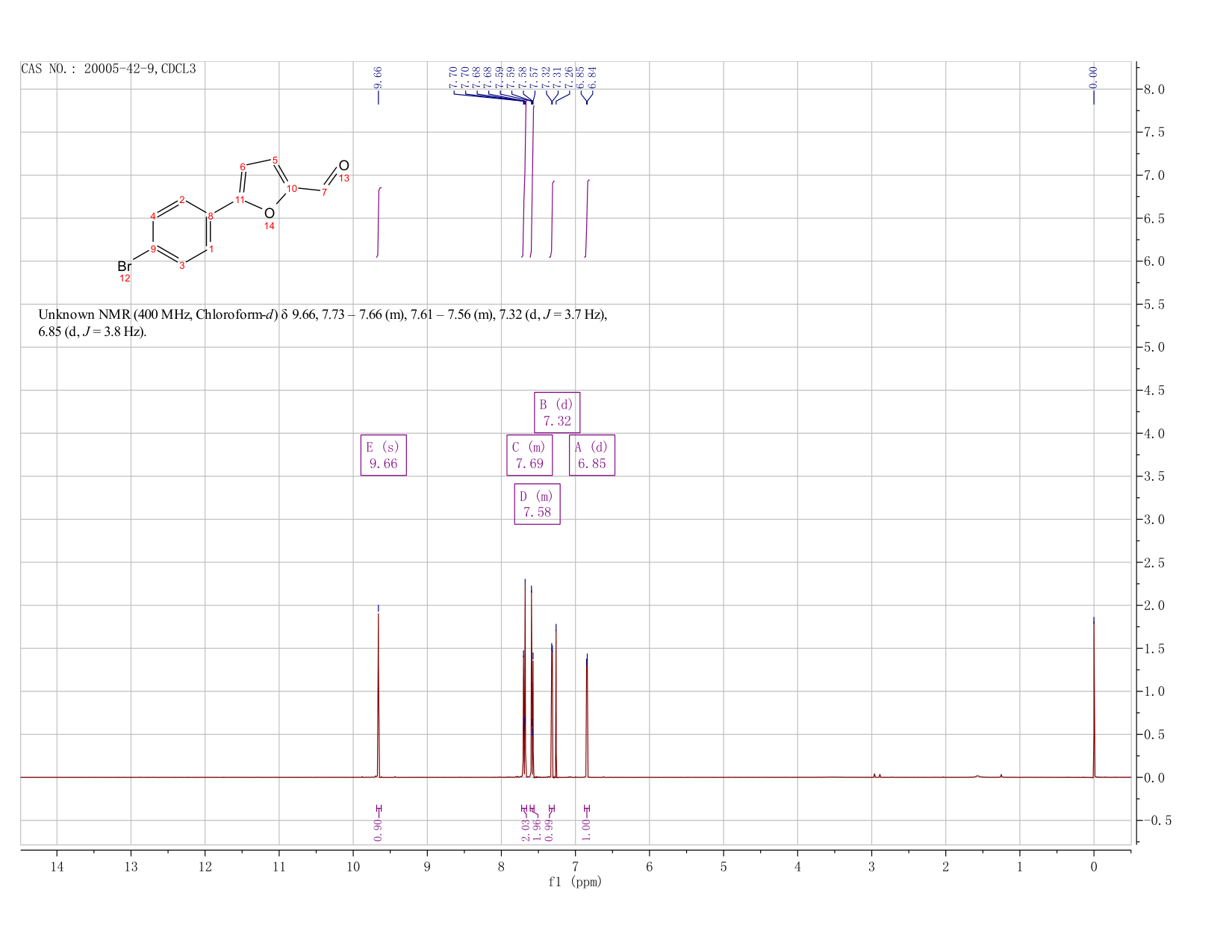
Task: Click the aldehyde O atom numbered 13
Action: [343, 165]
